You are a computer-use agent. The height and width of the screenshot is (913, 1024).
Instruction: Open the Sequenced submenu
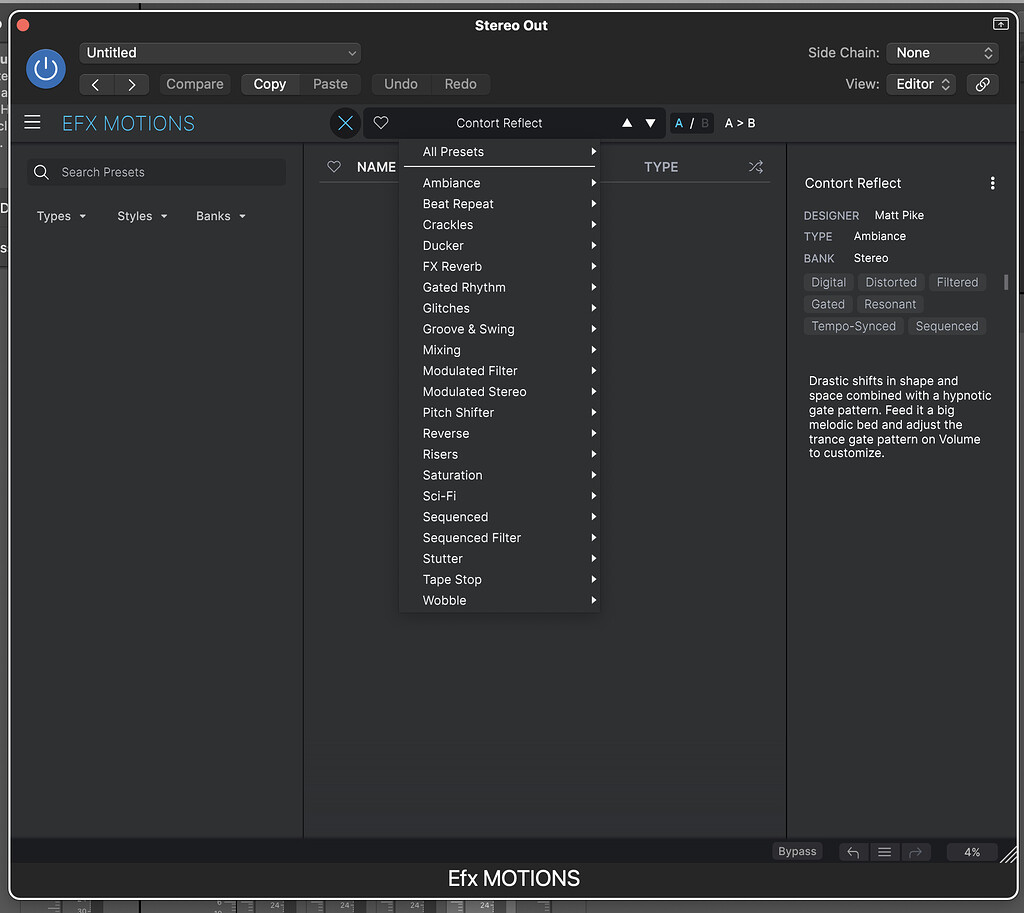click(x=500, y=517)
